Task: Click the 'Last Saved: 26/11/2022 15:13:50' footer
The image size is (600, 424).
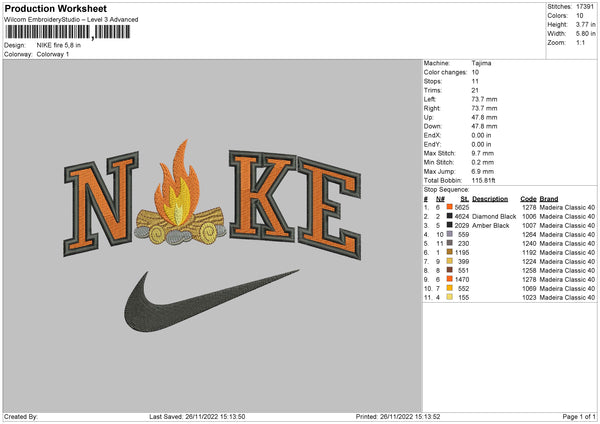Action: (197, 416)
